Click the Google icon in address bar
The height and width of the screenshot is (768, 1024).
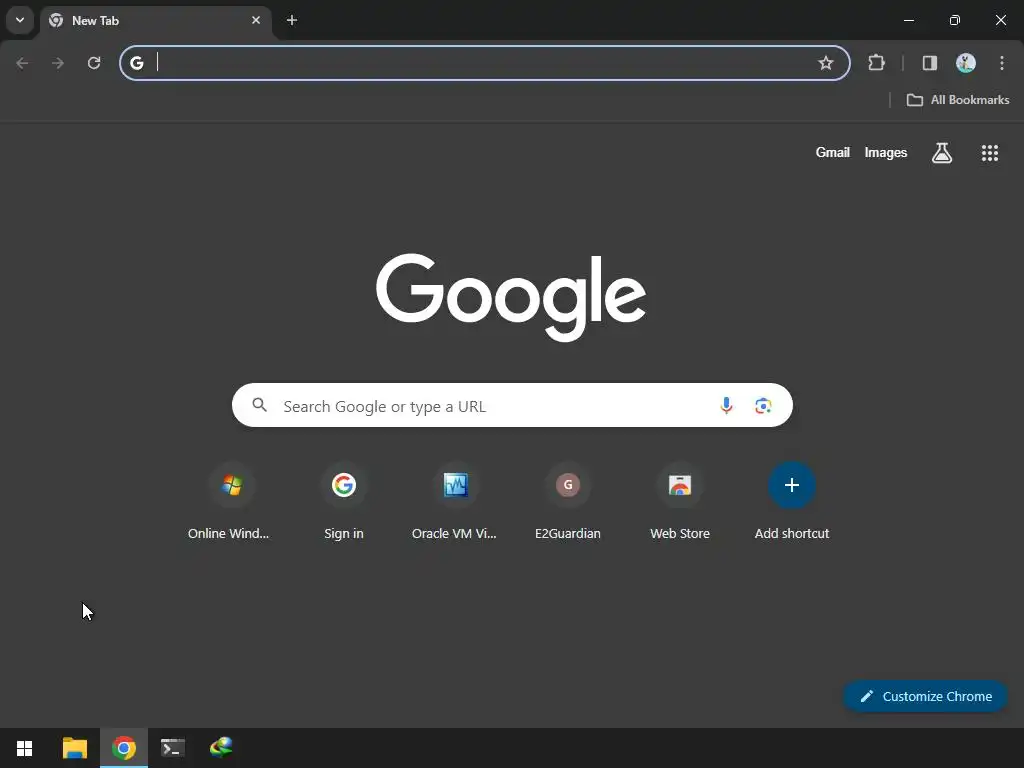pyautogui.click(x=136, y=63)
